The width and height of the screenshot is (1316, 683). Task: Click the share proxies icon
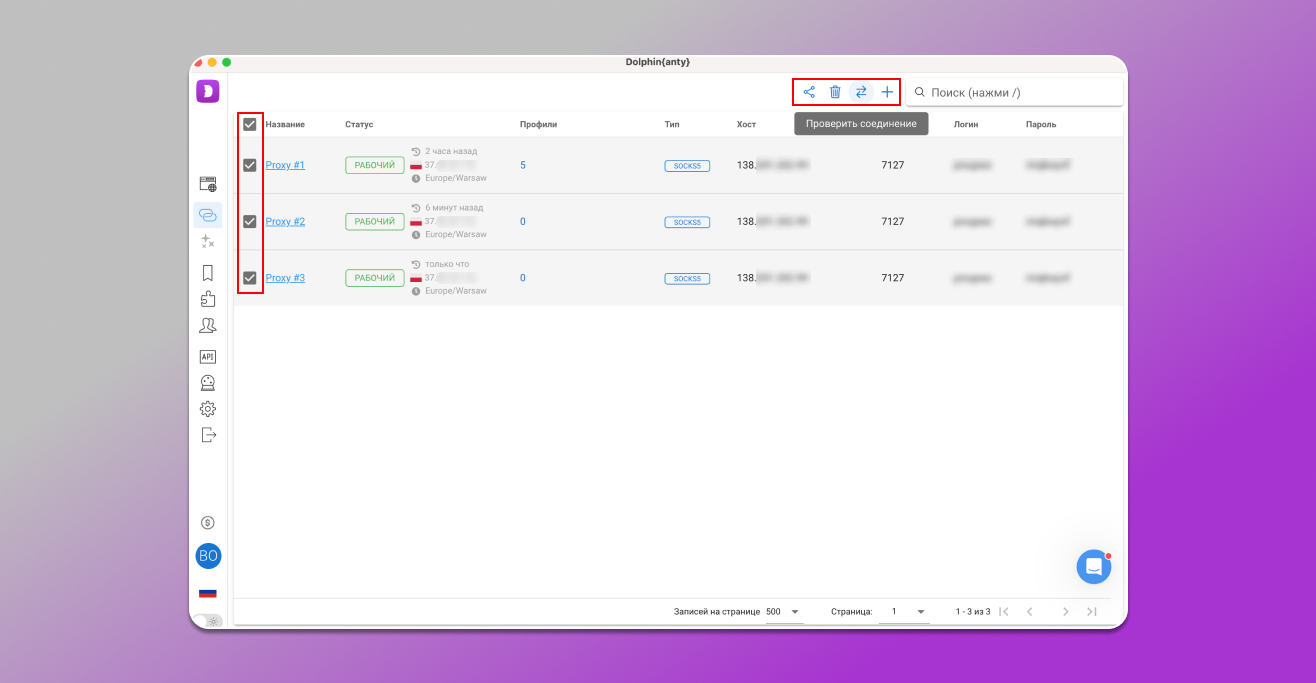(809, 92)
